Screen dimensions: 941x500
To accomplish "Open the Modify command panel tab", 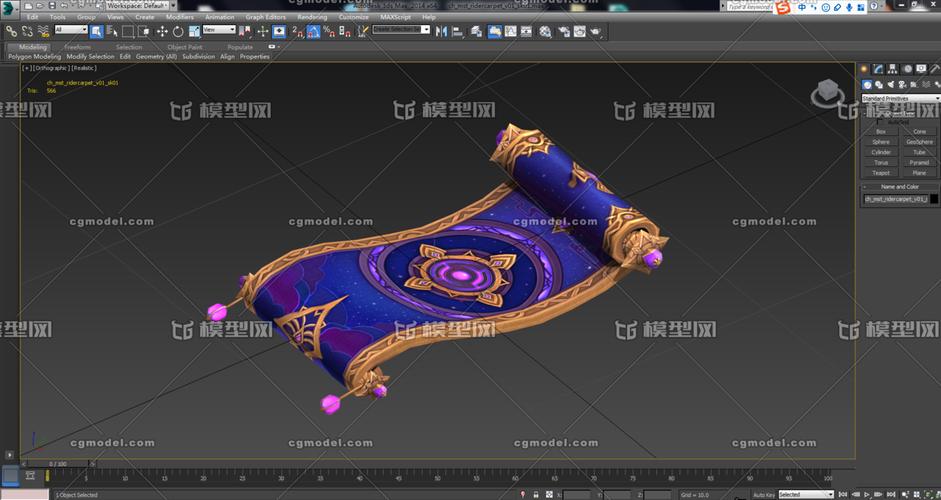I will click(878, 69).
